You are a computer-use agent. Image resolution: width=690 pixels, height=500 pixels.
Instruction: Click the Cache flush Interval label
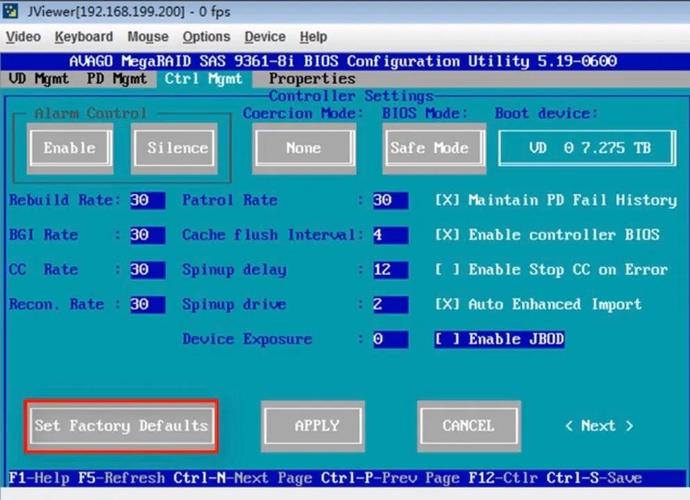coord(272,235)
